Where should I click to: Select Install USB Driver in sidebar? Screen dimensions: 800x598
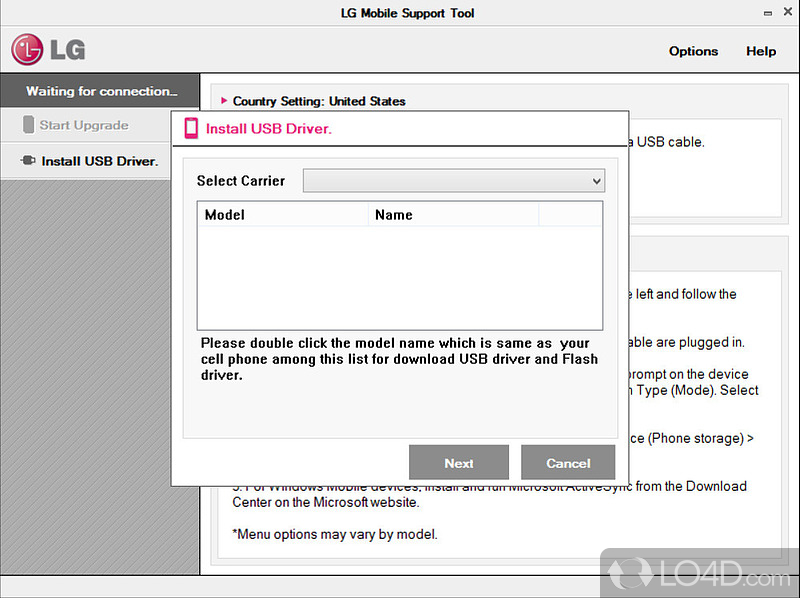[99, 161]
